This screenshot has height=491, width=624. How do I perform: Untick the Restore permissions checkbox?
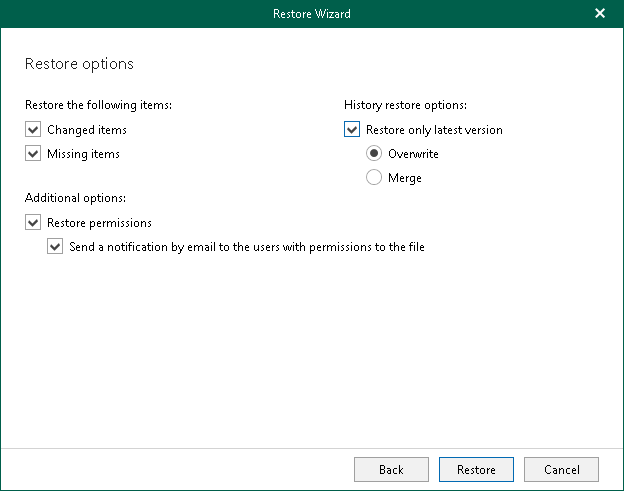point(33,223)
